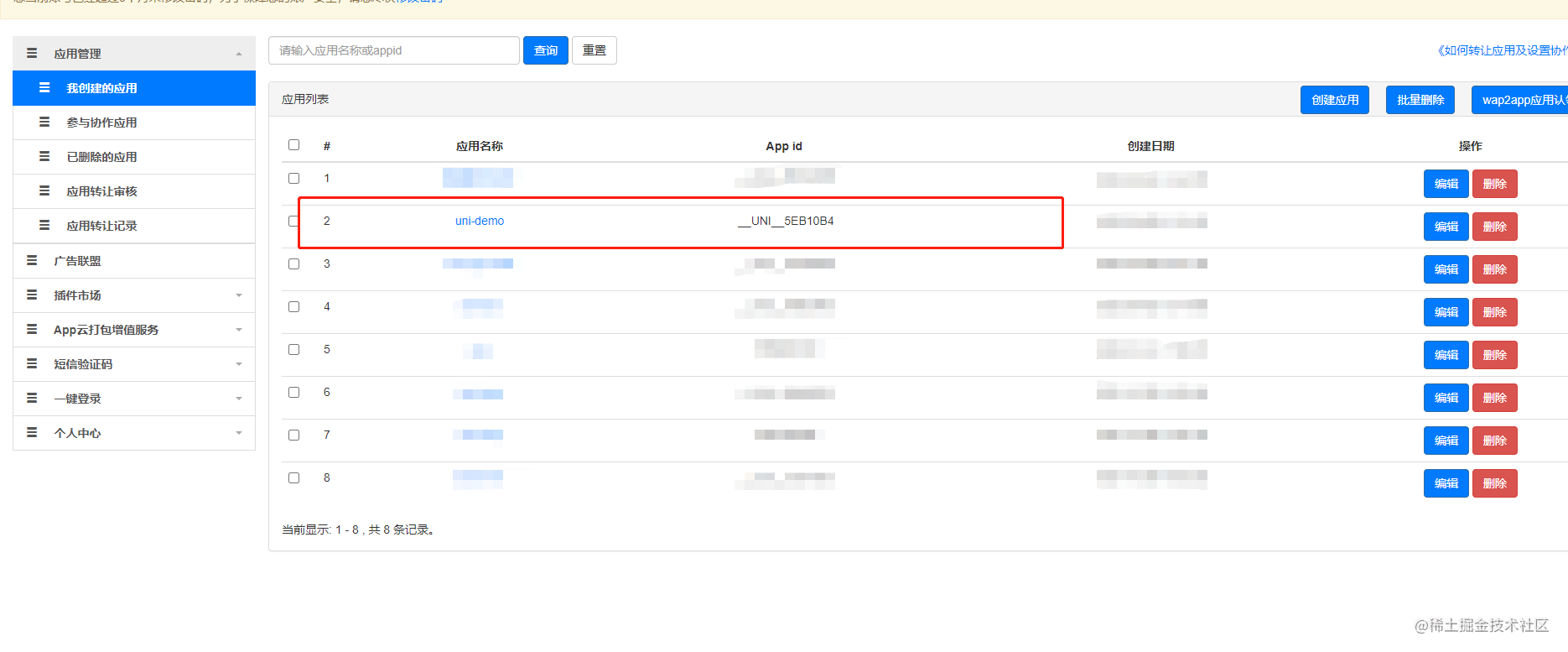Click the list icon next to 已删除的应用
Screen dimensions: 1568x652
(x=44, y=156)
